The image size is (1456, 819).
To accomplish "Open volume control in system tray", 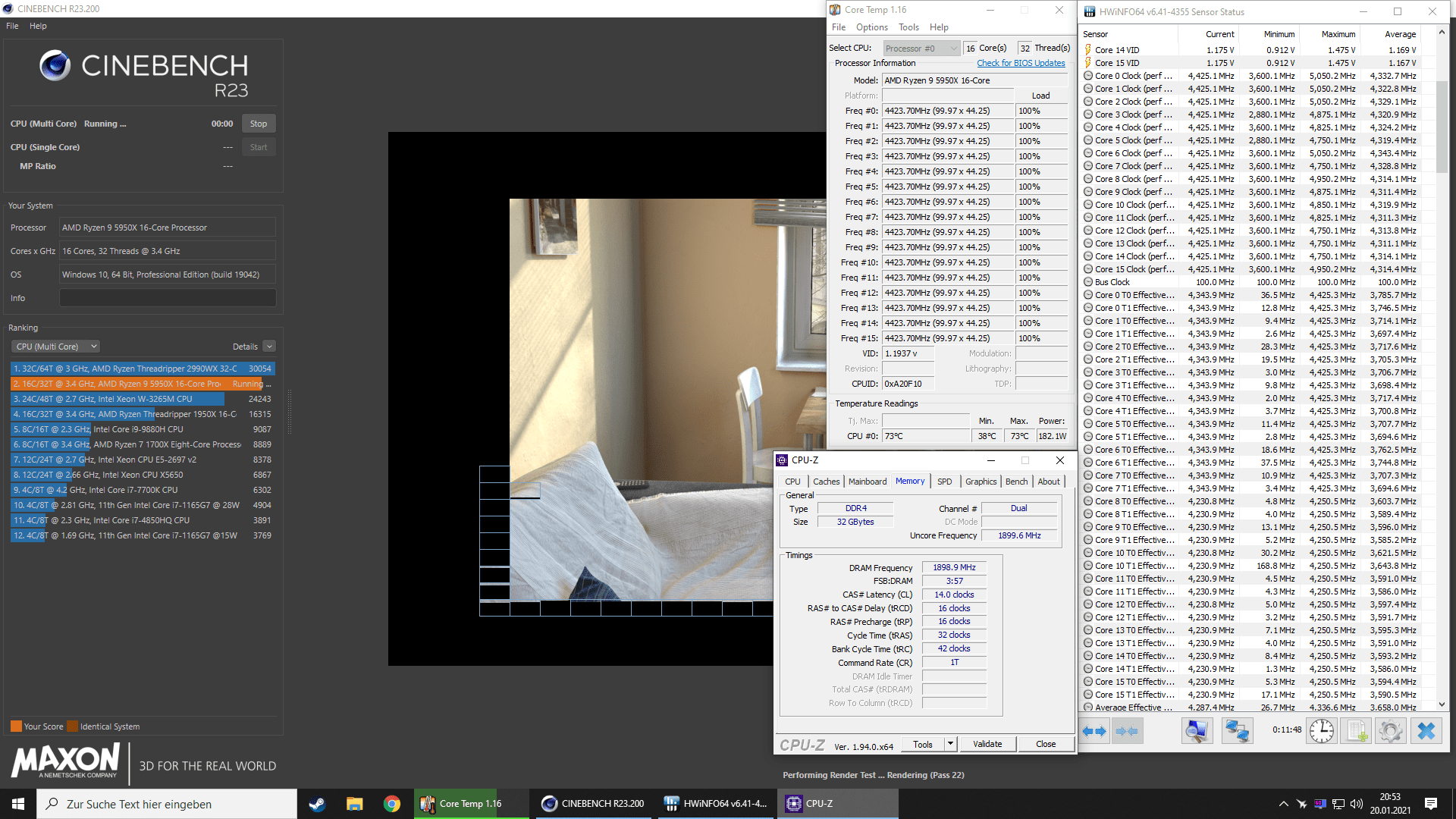I will pos(1357,804).
